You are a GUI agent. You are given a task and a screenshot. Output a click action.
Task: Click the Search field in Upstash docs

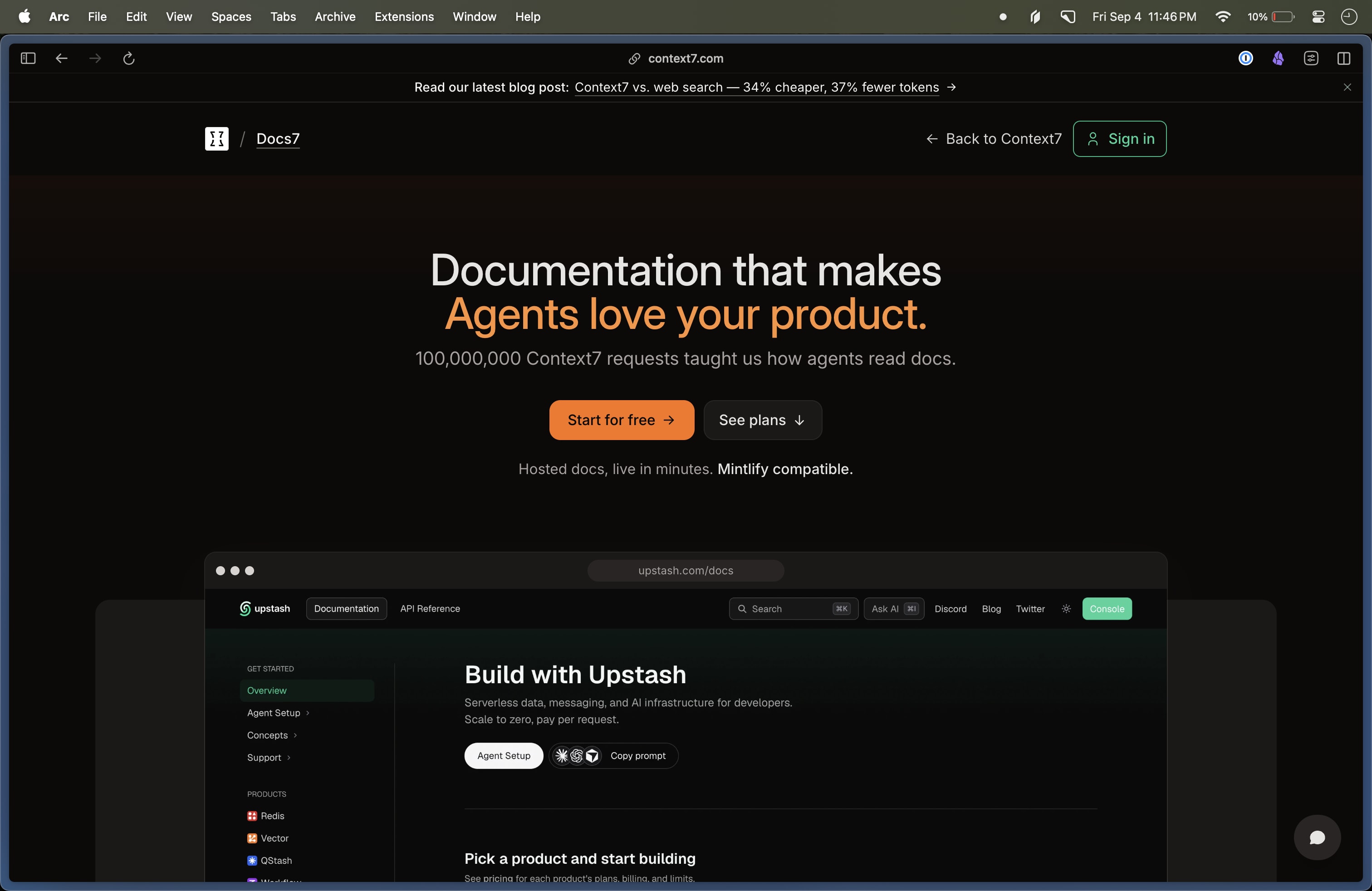pyautogui.click(x=794, y=609)
